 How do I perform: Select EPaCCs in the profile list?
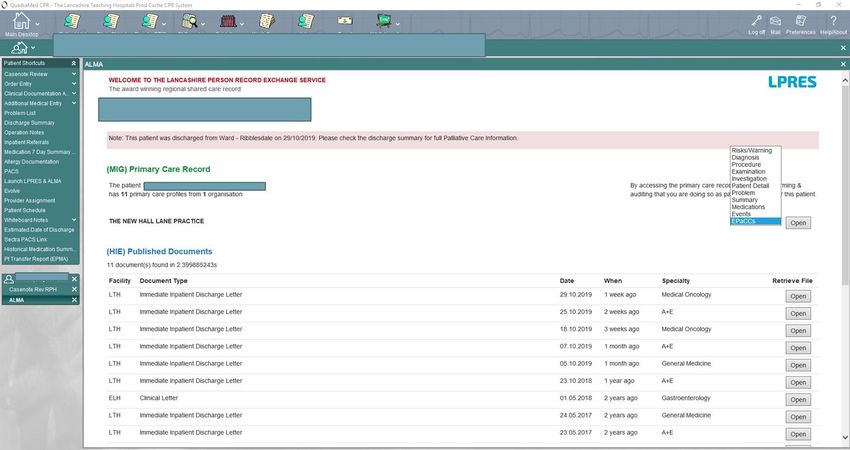tap(755, 221)
